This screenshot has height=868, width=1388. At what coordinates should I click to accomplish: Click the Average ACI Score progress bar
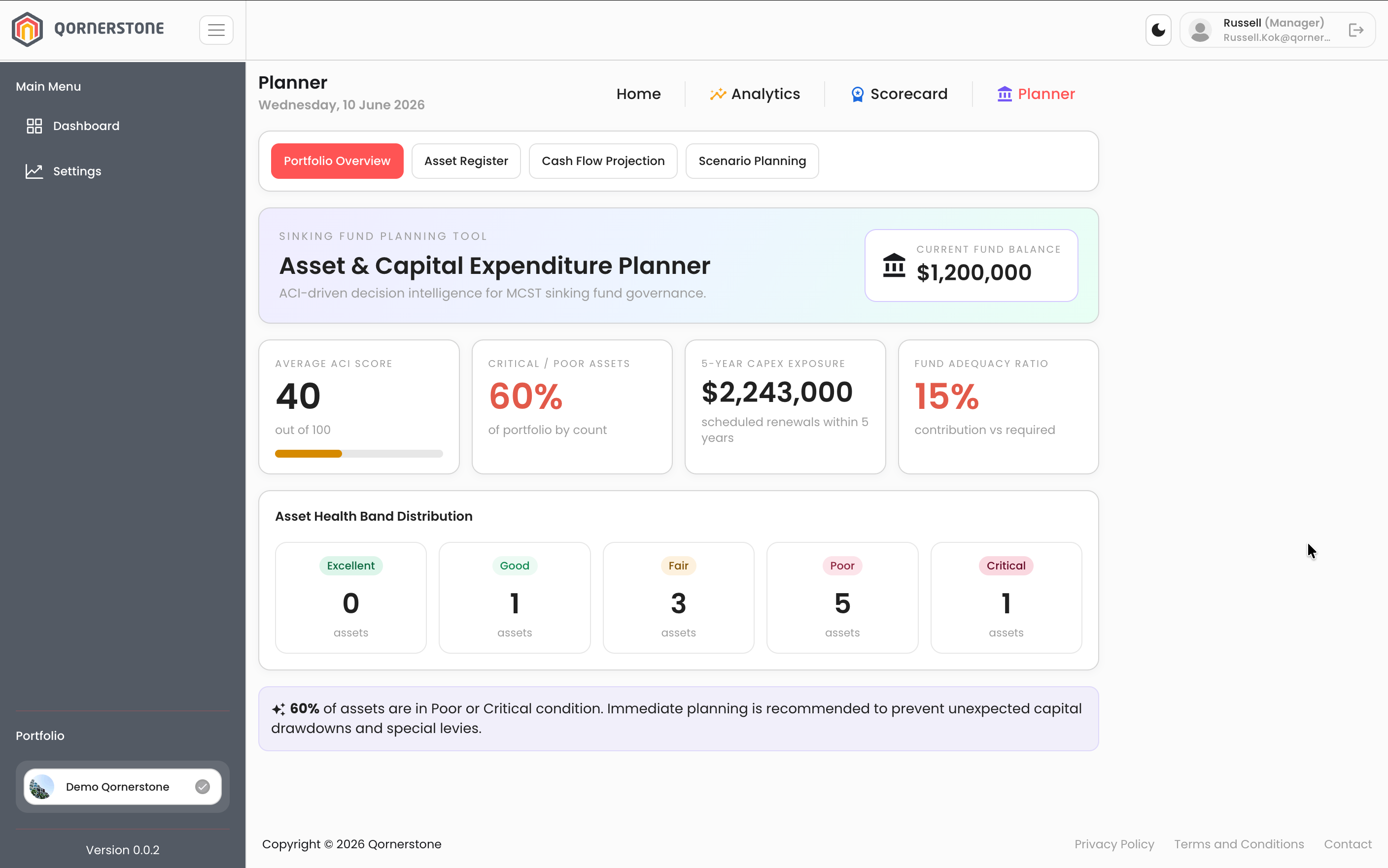[x=359, y=454]
